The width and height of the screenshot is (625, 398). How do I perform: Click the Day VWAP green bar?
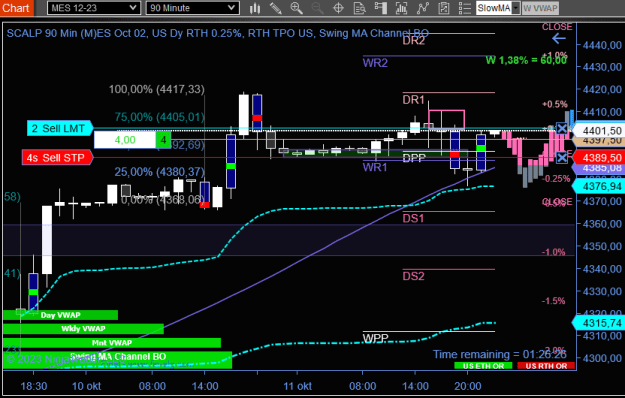pyautogui.click(x=60, y=315)
